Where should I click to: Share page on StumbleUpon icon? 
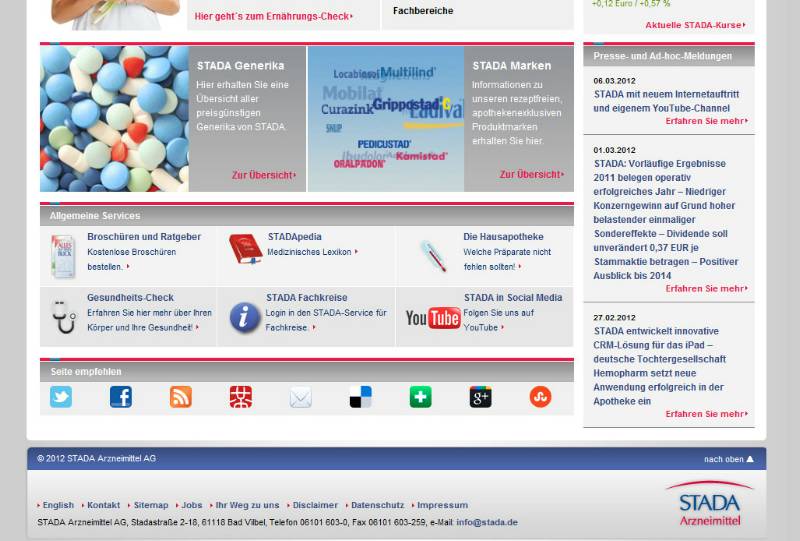pyautogui.click(x=540, y=397)
